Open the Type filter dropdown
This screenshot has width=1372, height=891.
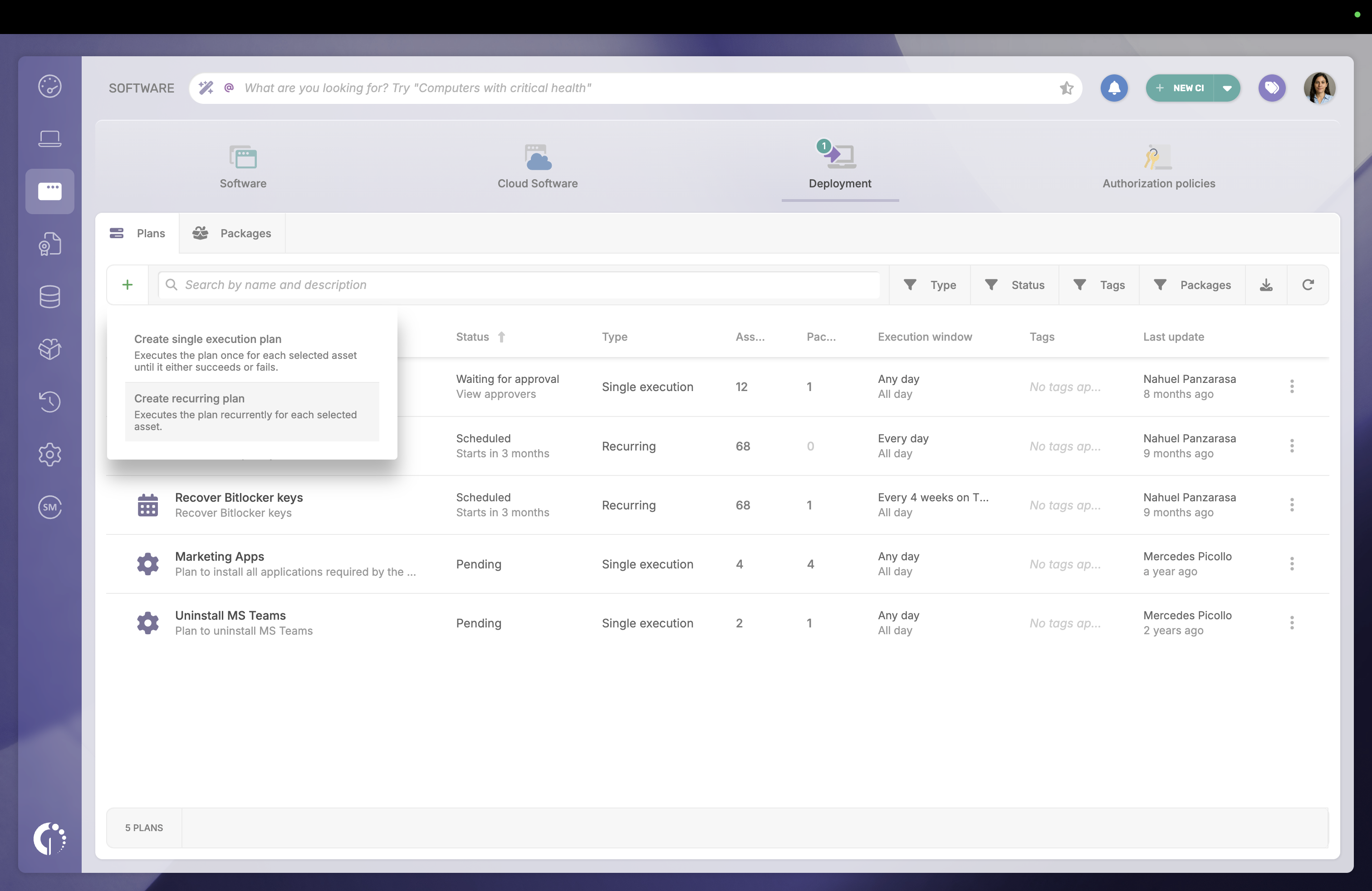pyautogui.click(x=930, y=285)
